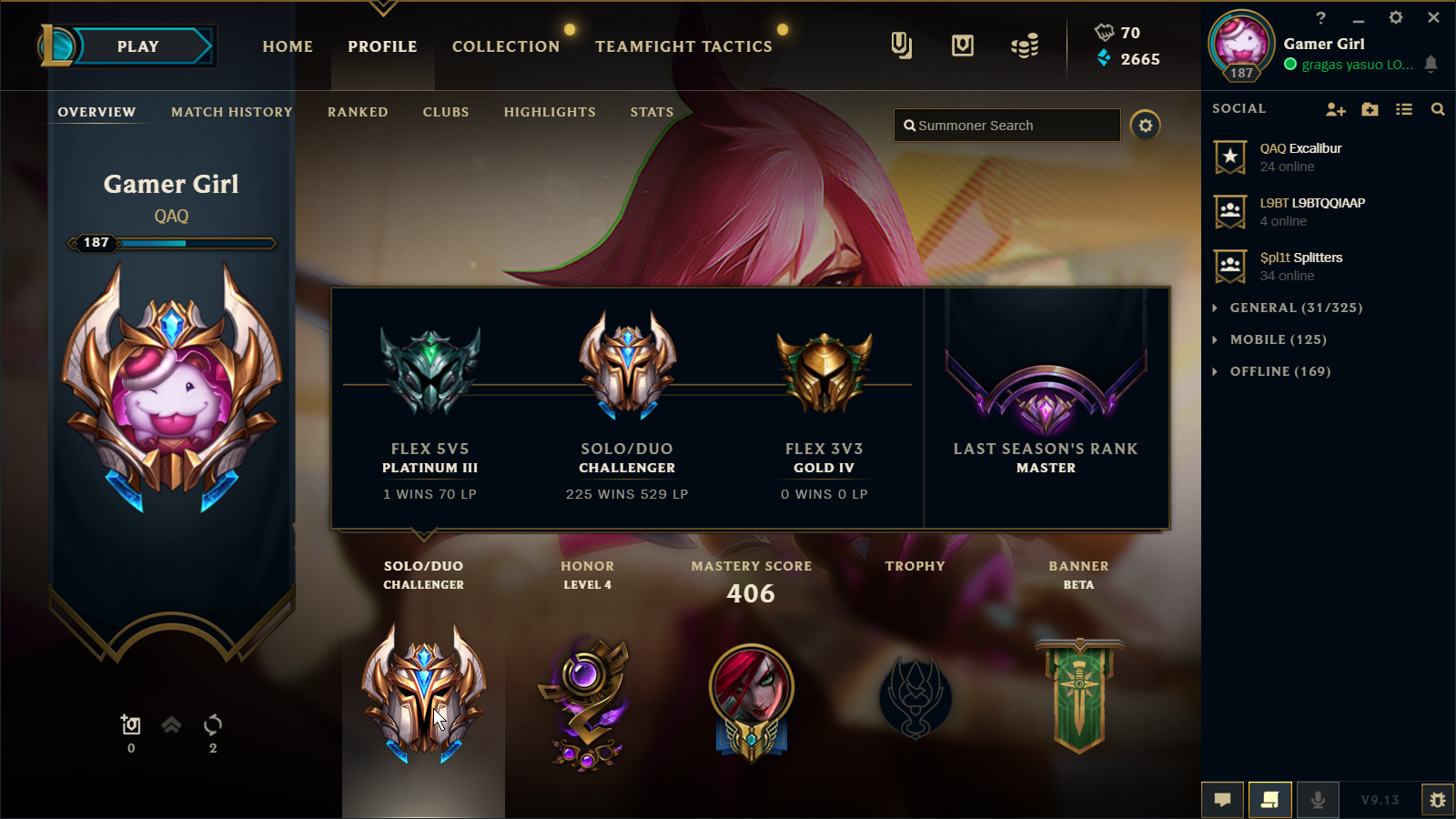Image resolution: width=1456 pixels, height=819 pixels.
Task: Open the profile settings gear
Action: pyautogui.click(x=1146, y=126)
